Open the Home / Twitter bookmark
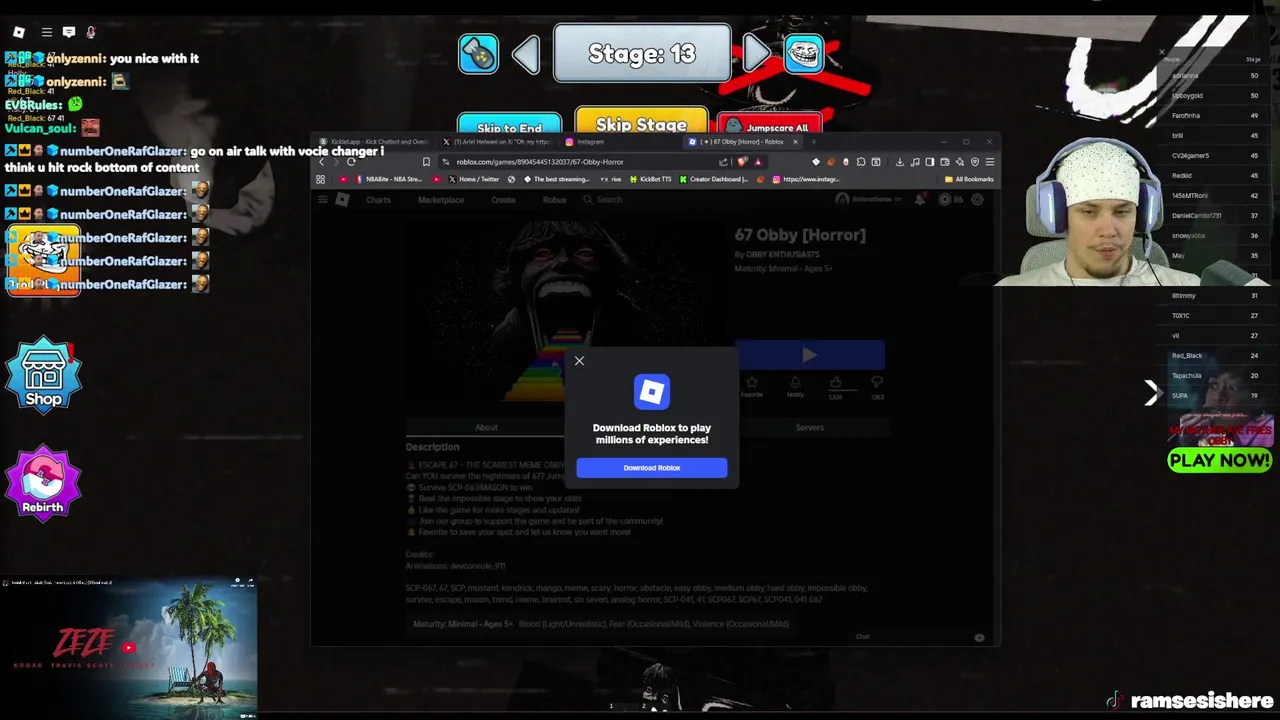Viewport: 1280px width, 720px height. click(473, 180)
